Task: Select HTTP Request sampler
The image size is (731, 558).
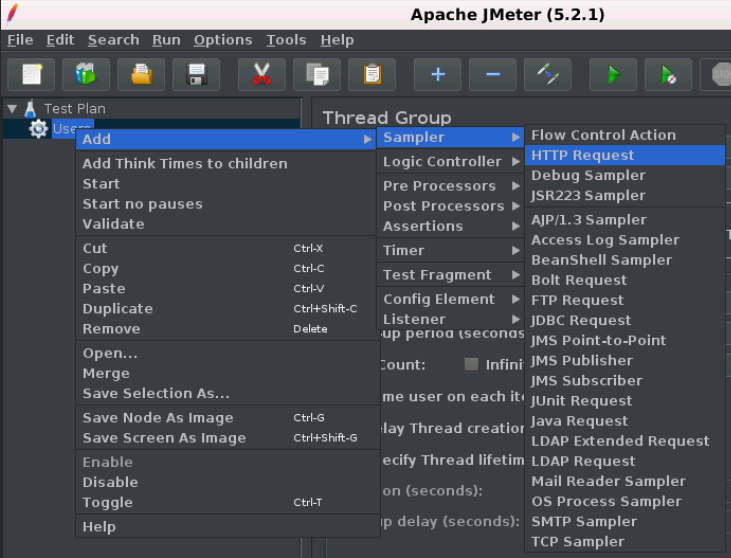Action: [x=625, y=155]
